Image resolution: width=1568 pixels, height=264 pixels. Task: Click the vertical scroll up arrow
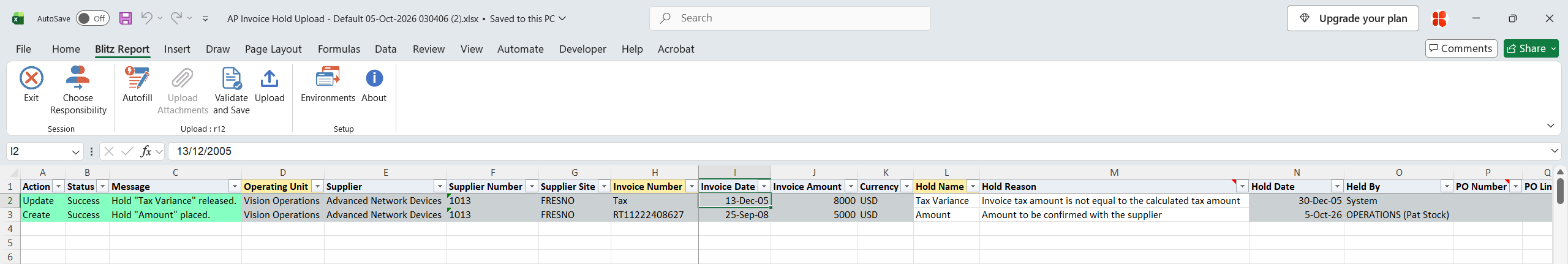1560,172
